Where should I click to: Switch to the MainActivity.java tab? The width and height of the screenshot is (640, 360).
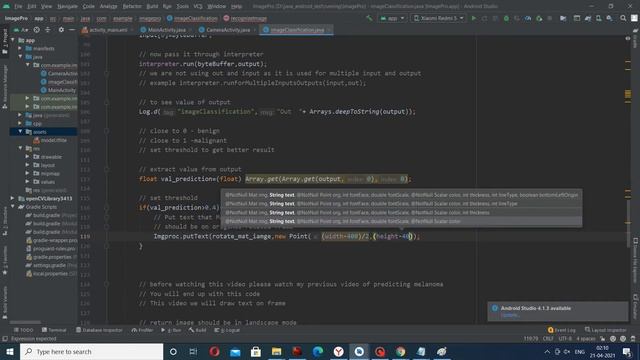[x=163, y=30]
